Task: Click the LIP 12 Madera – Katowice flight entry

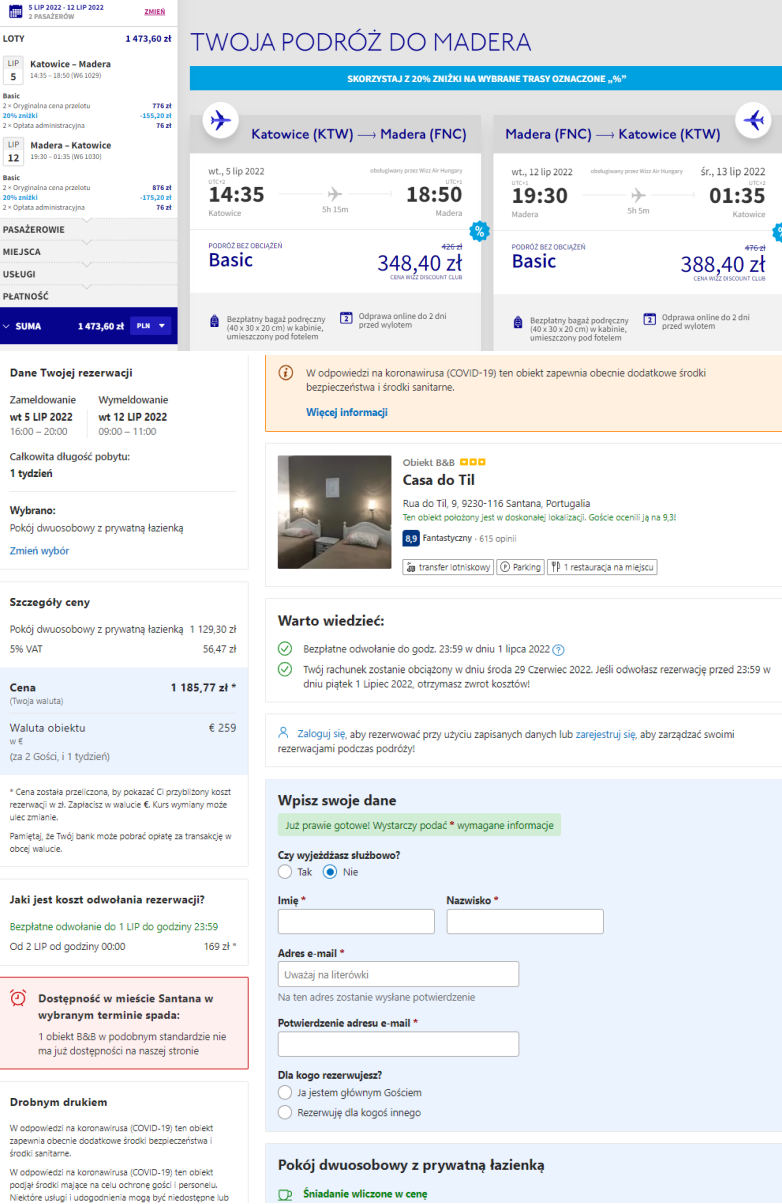Action: (x=88, y=152)
